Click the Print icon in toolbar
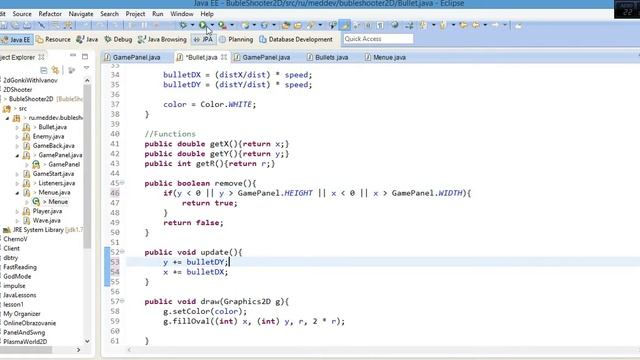Image resolution: width=640 pixels, height=360 pixels. coord(27,25)
